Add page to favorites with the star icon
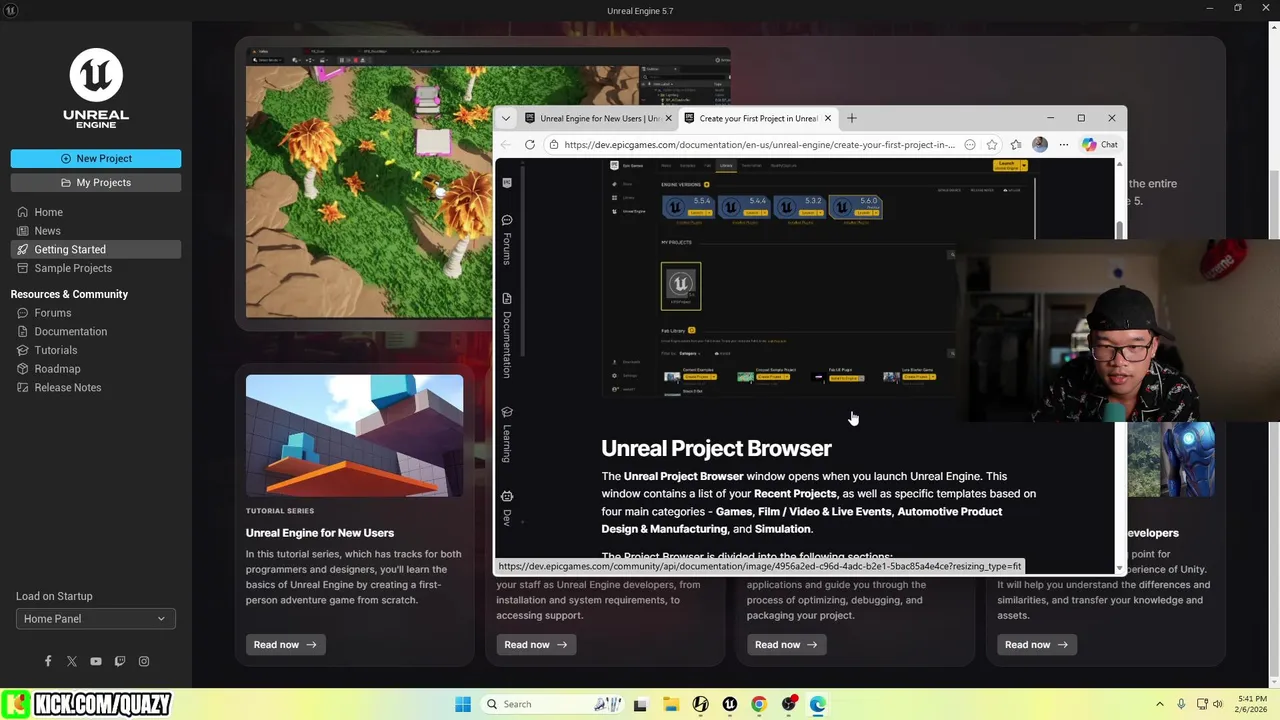The height and width of the screenshot is (720, 1280). coord(992,145)
